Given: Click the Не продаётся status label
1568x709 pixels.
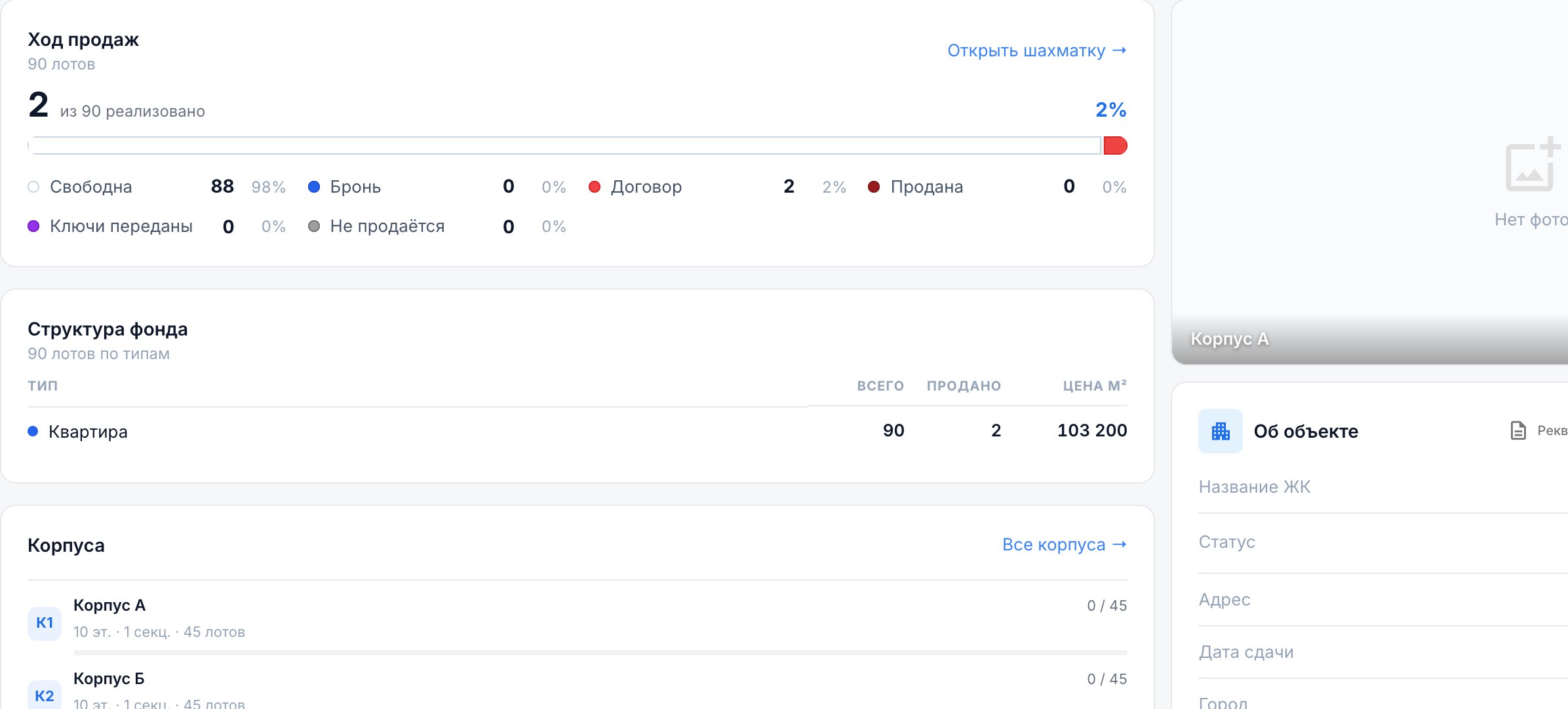Looking at the screenshot, I should 387,226.
